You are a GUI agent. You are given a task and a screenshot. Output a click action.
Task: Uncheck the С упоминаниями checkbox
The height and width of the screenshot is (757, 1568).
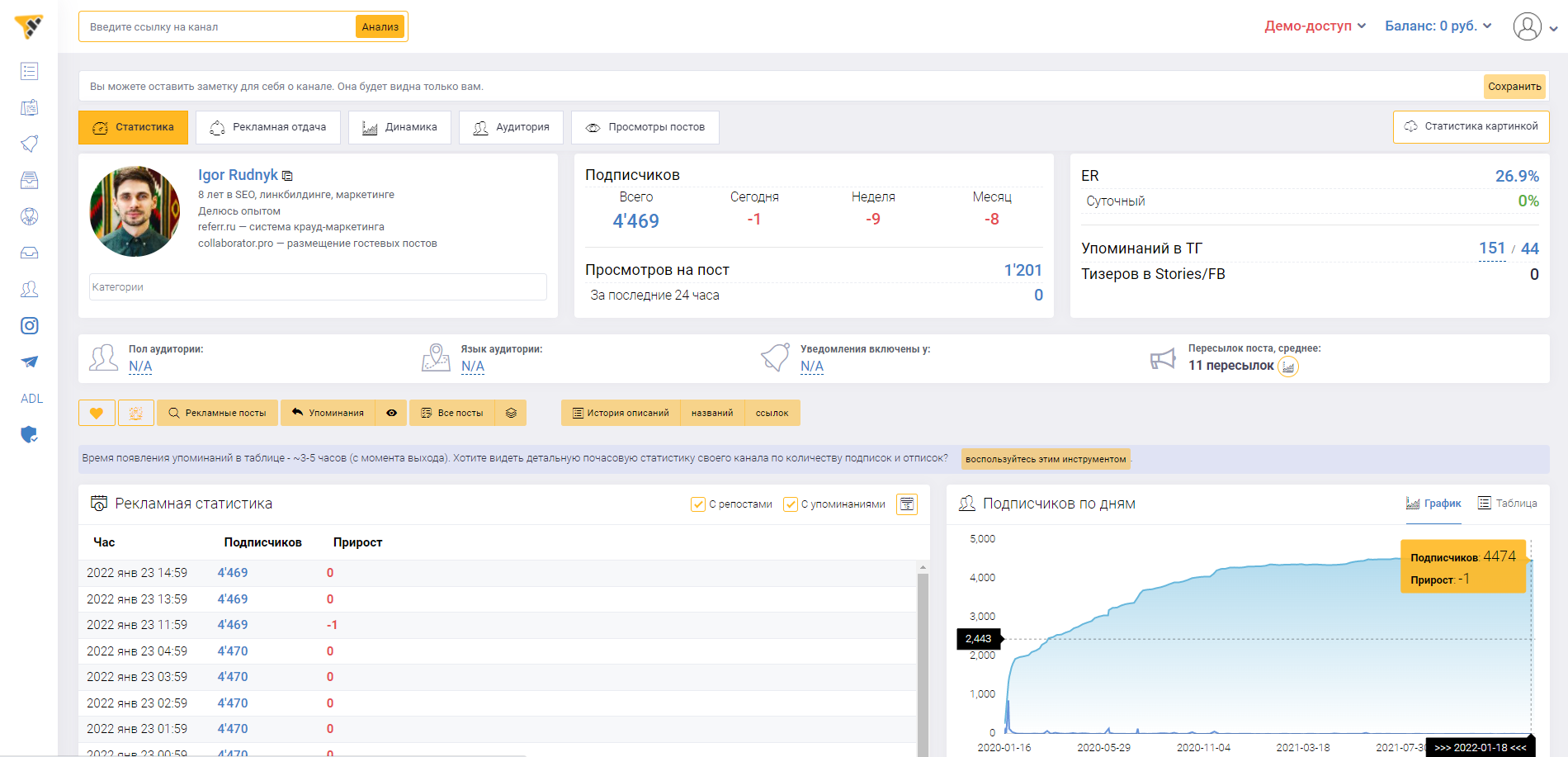[791, 504]
